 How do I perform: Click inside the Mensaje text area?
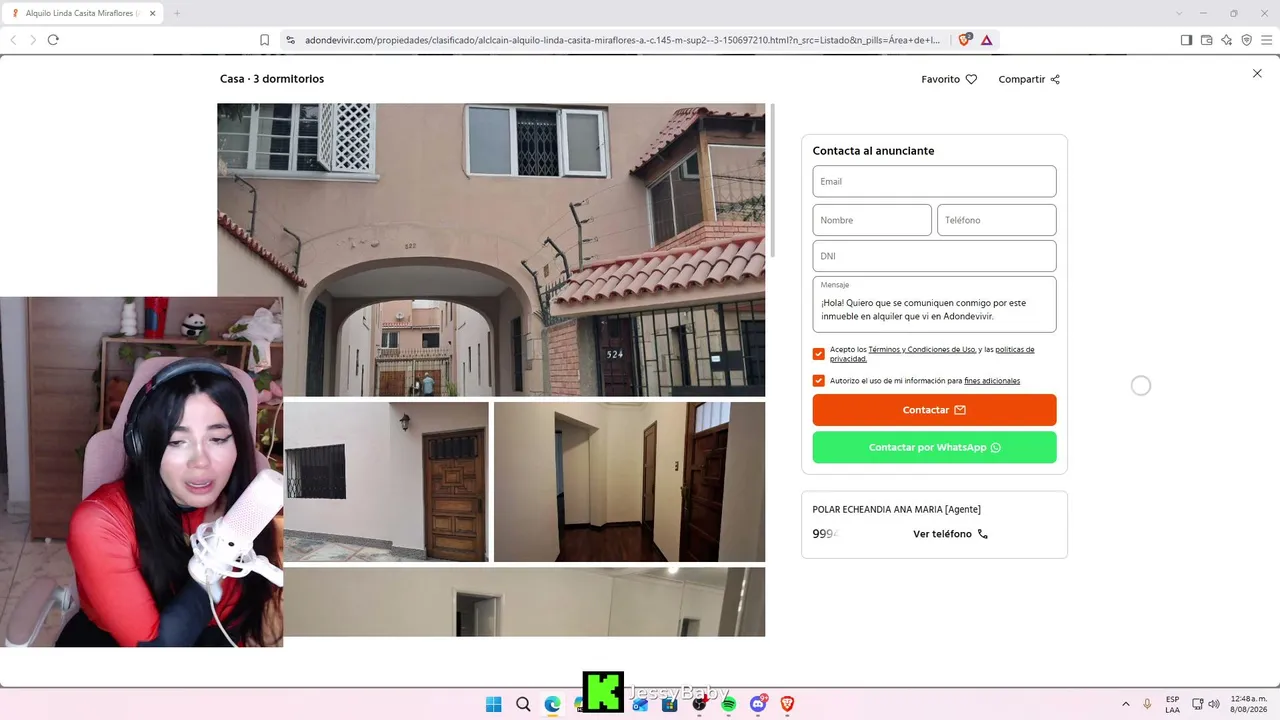point(934,304)
